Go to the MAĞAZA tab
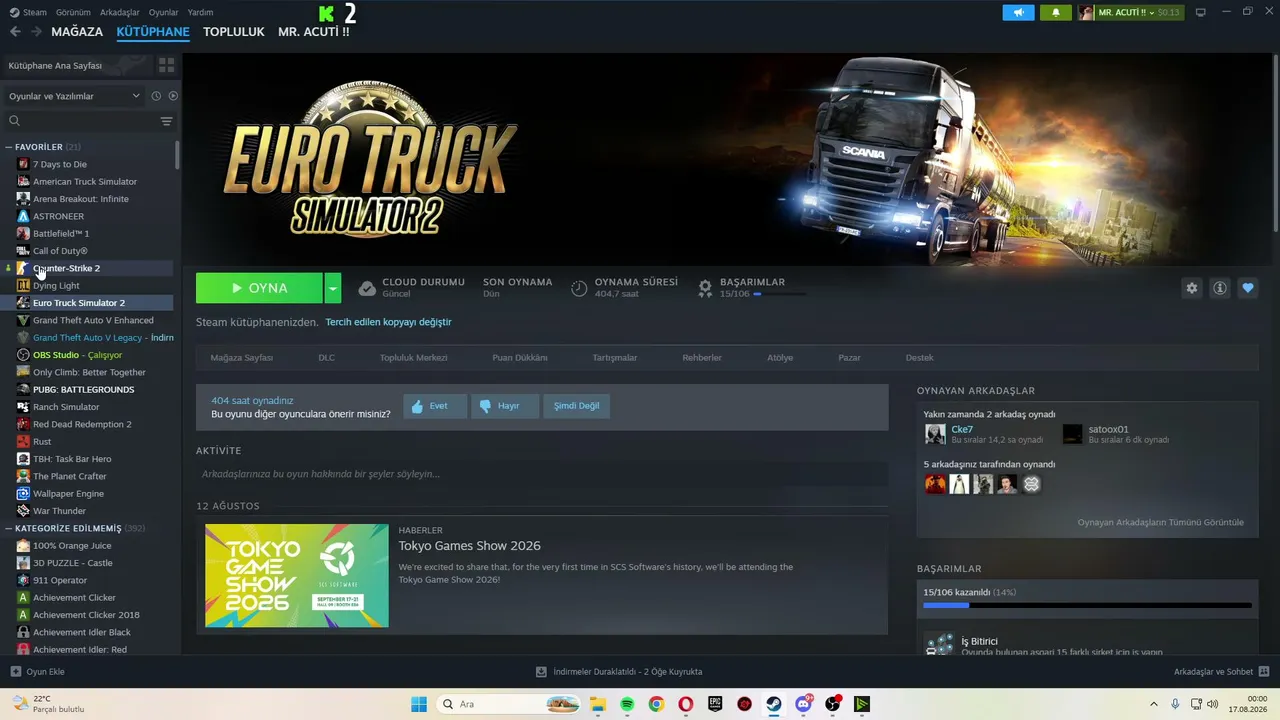 pyautogui.click(x=77, y=32)
